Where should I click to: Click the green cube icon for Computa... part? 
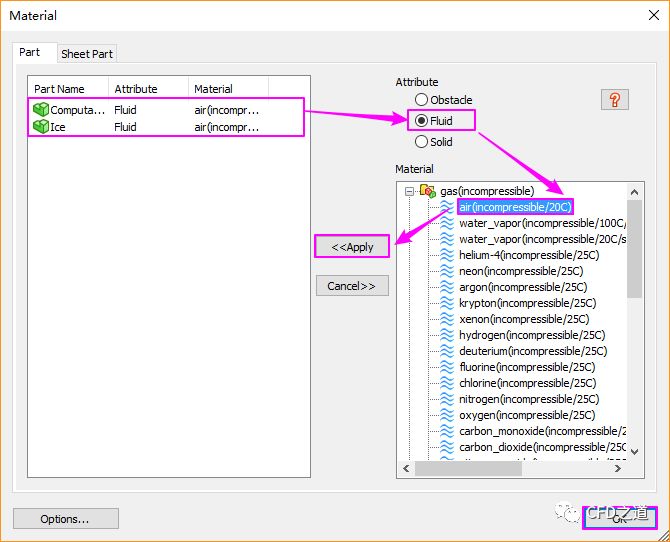tap(41, 110)
